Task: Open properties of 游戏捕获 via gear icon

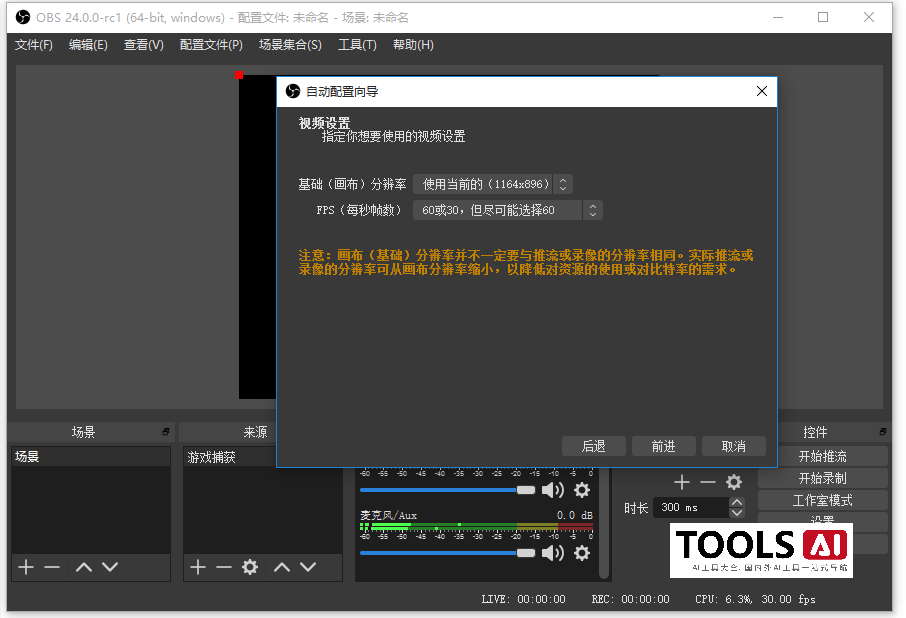Action: click(249, 567)
